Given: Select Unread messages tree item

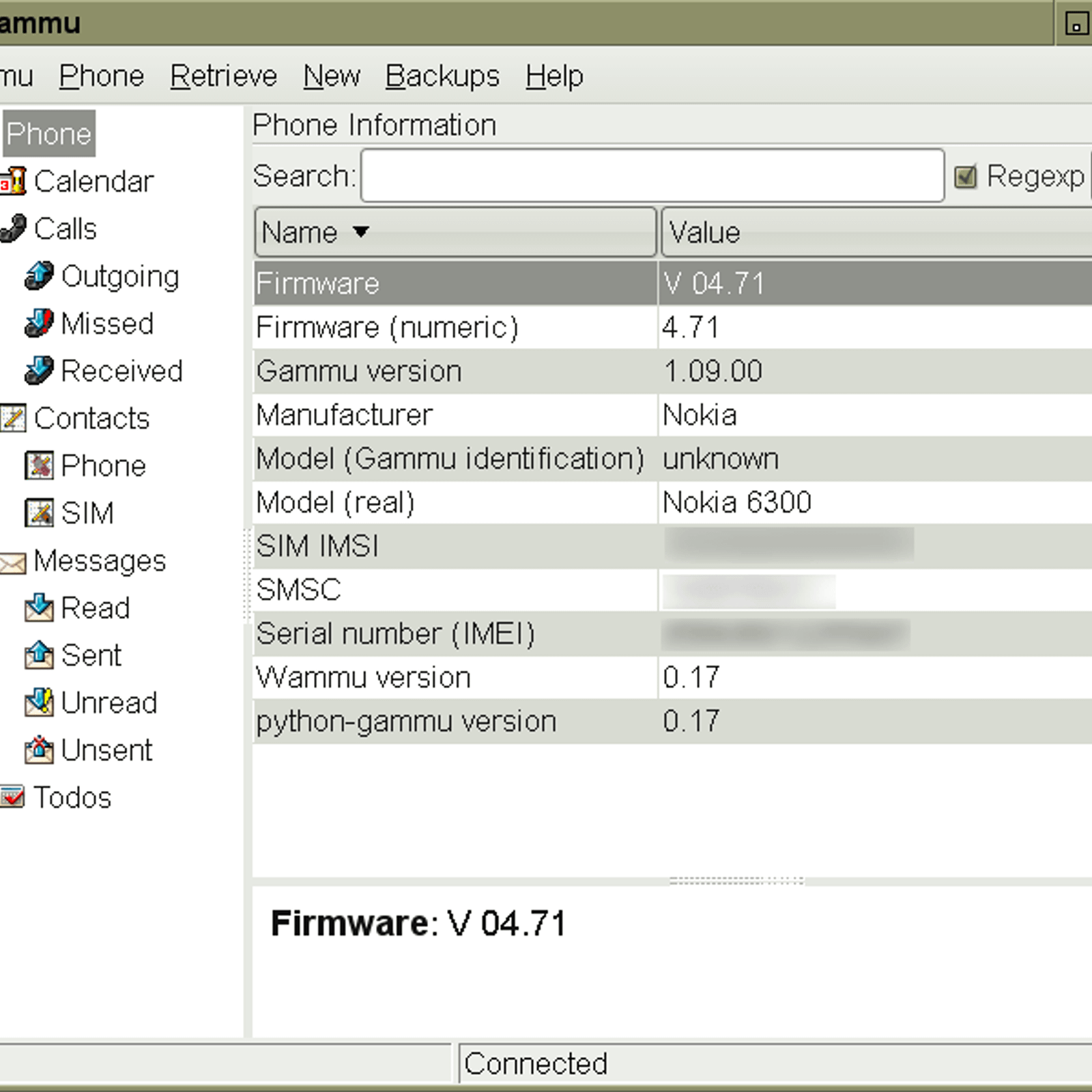Looking at the screenshot, I should (x=109, y=703).
